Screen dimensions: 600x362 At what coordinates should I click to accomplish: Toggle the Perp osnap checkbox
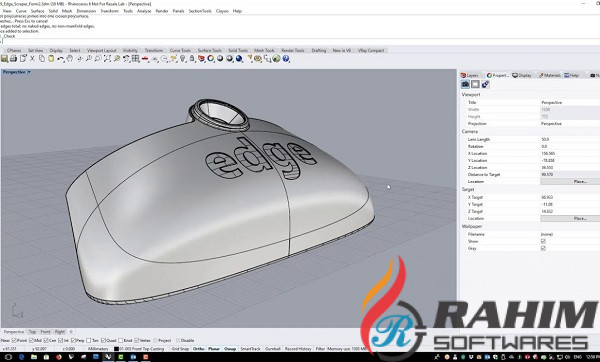73,340
